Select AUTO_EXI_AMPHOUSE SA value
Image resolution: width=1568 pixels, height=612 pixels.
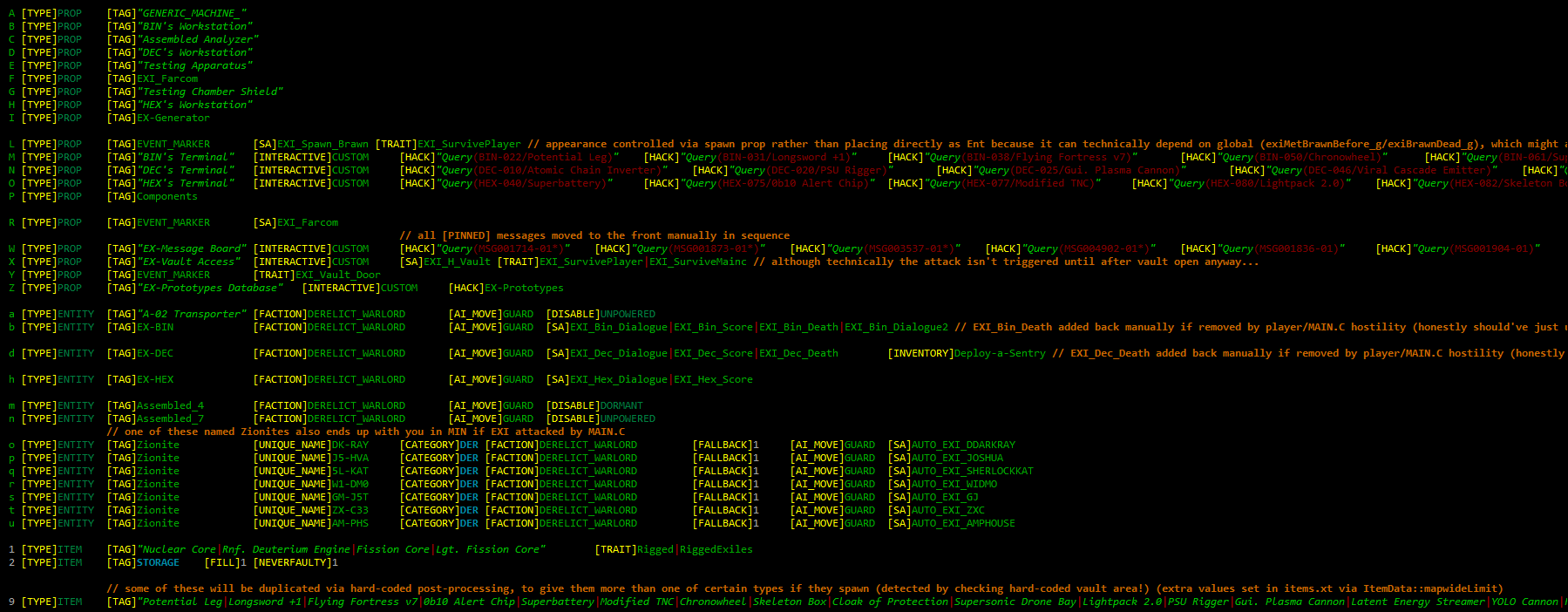[964, 523]
